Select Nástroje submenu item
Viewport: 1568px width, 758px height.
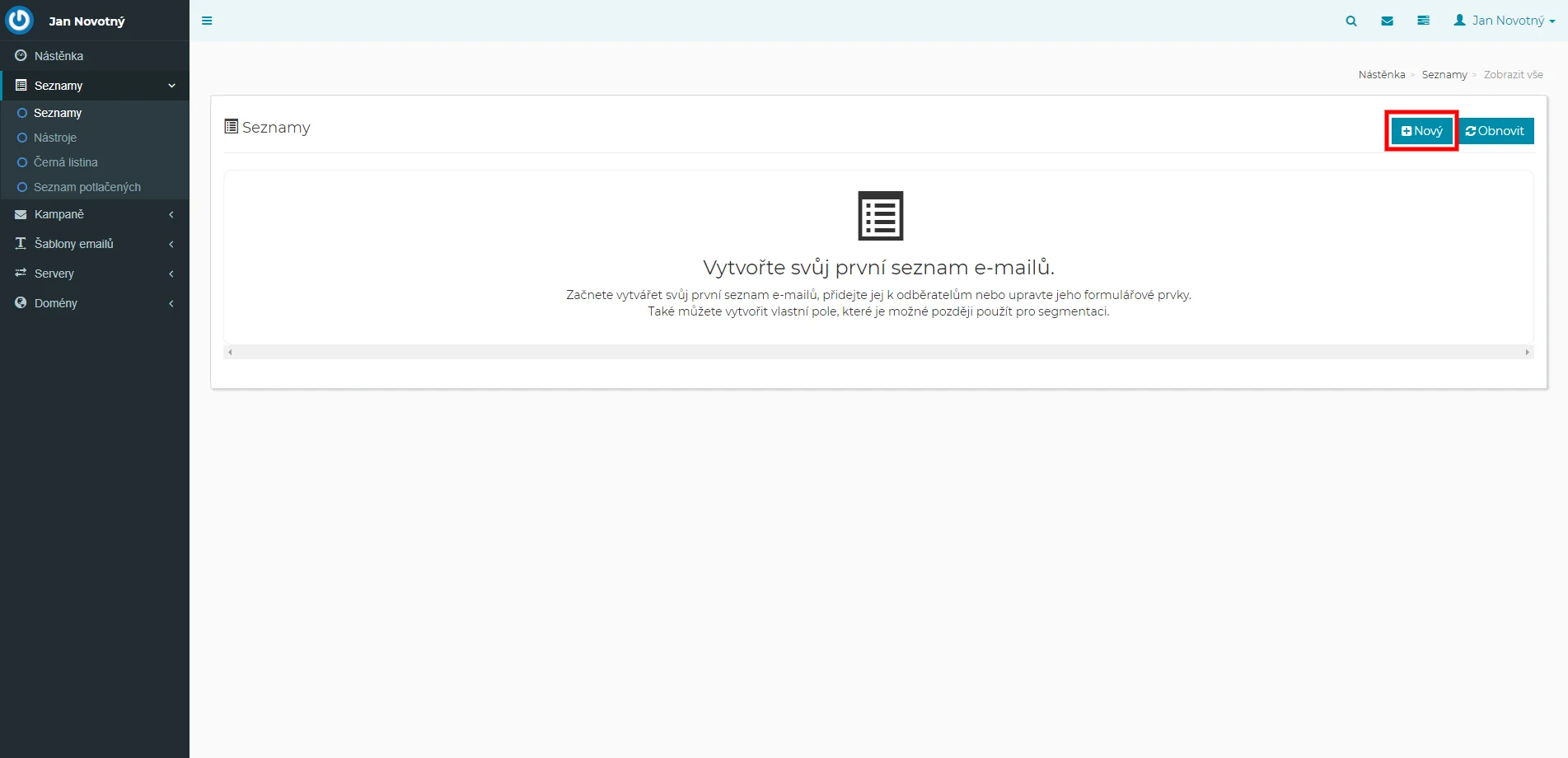point(55,138)
